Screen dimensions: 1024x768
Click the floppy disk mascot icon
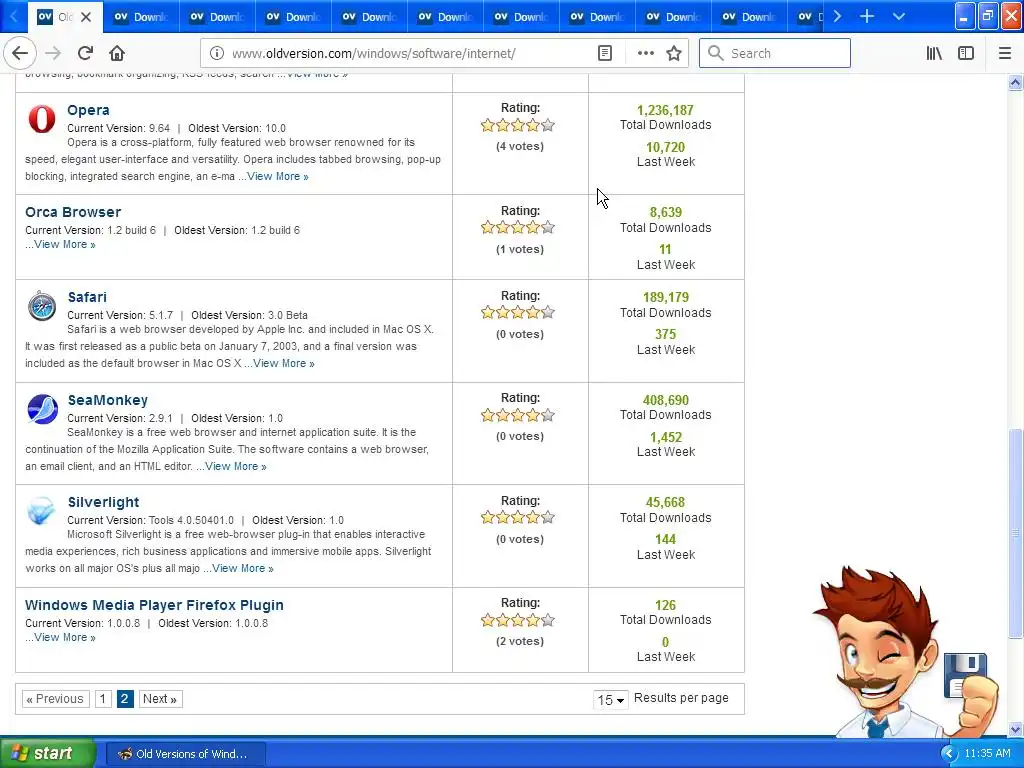(966, 675)
